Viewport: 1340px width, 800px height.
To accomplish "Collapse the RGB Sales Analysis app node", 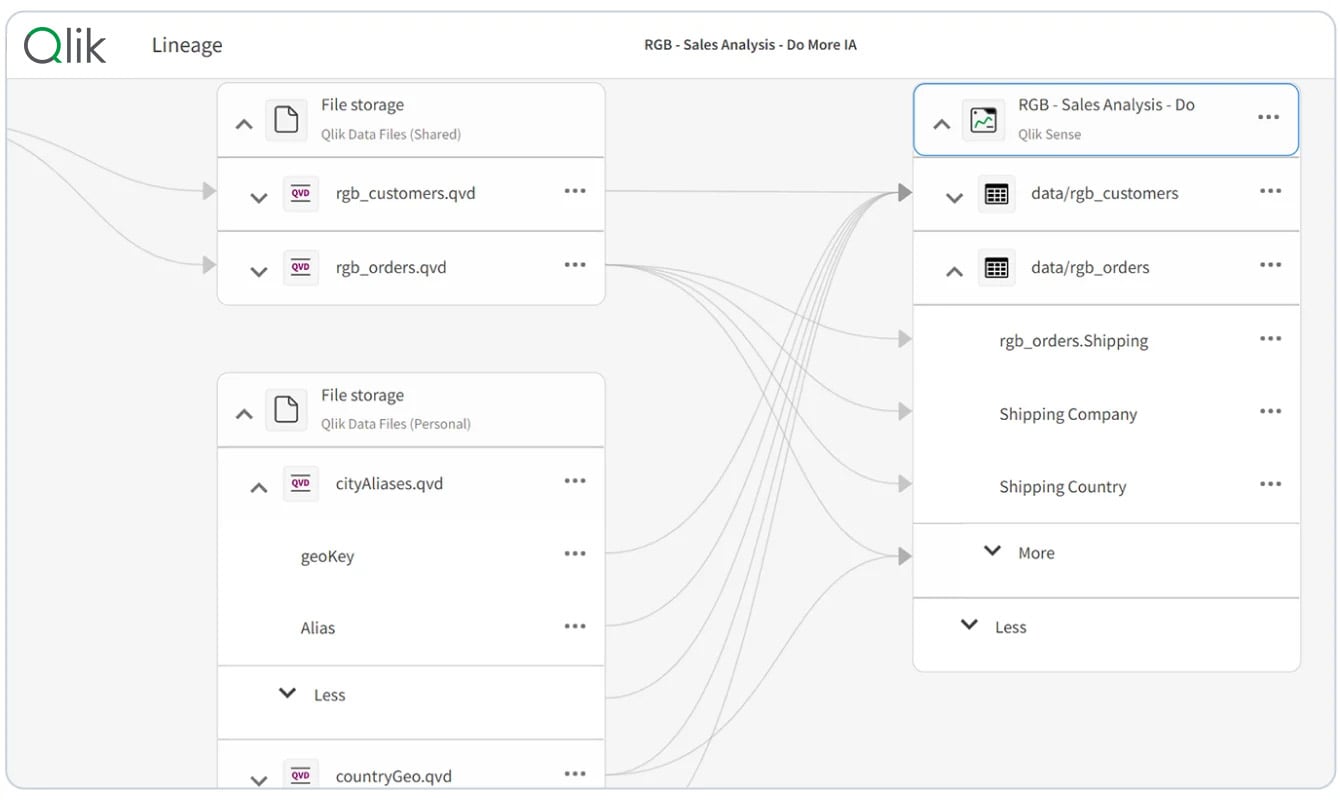I will pyautogui.click(x=941, y=125).
